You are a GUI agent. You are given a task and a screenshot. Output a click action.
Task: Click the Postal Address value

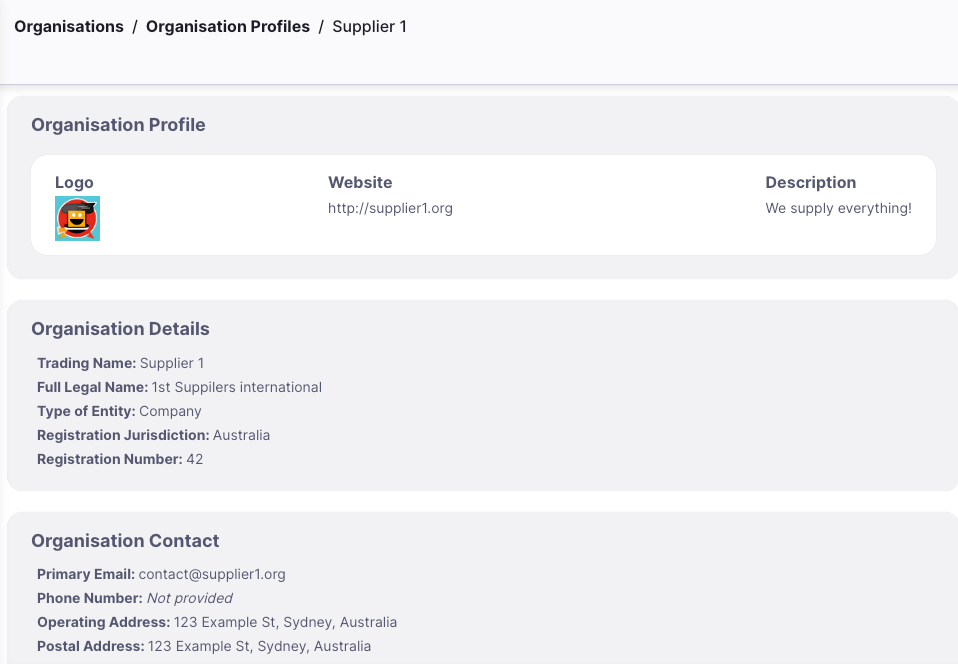pyautogui.click(x=259, y=646)
